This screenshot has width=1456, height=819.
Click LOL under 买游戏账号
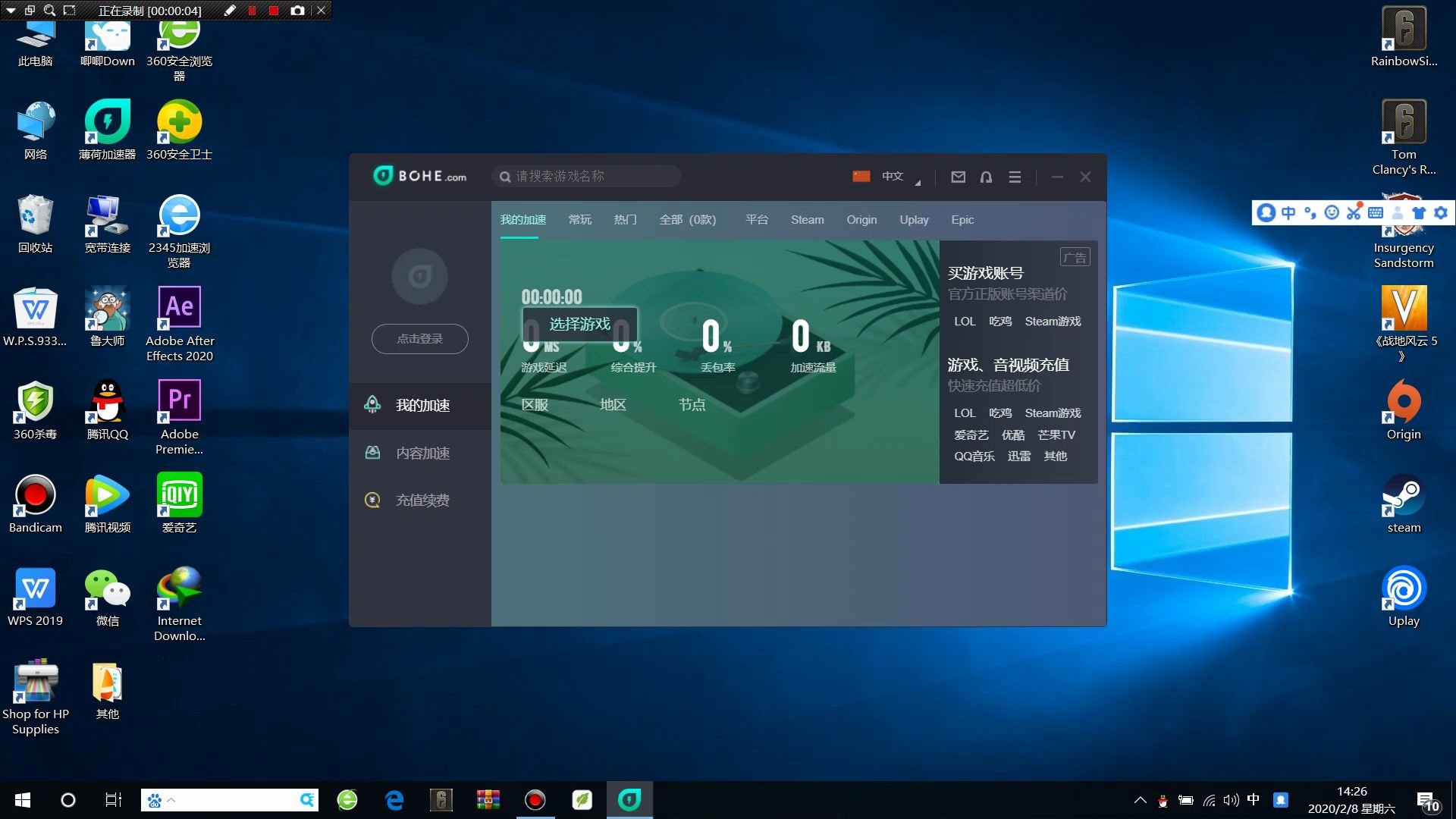965,322
